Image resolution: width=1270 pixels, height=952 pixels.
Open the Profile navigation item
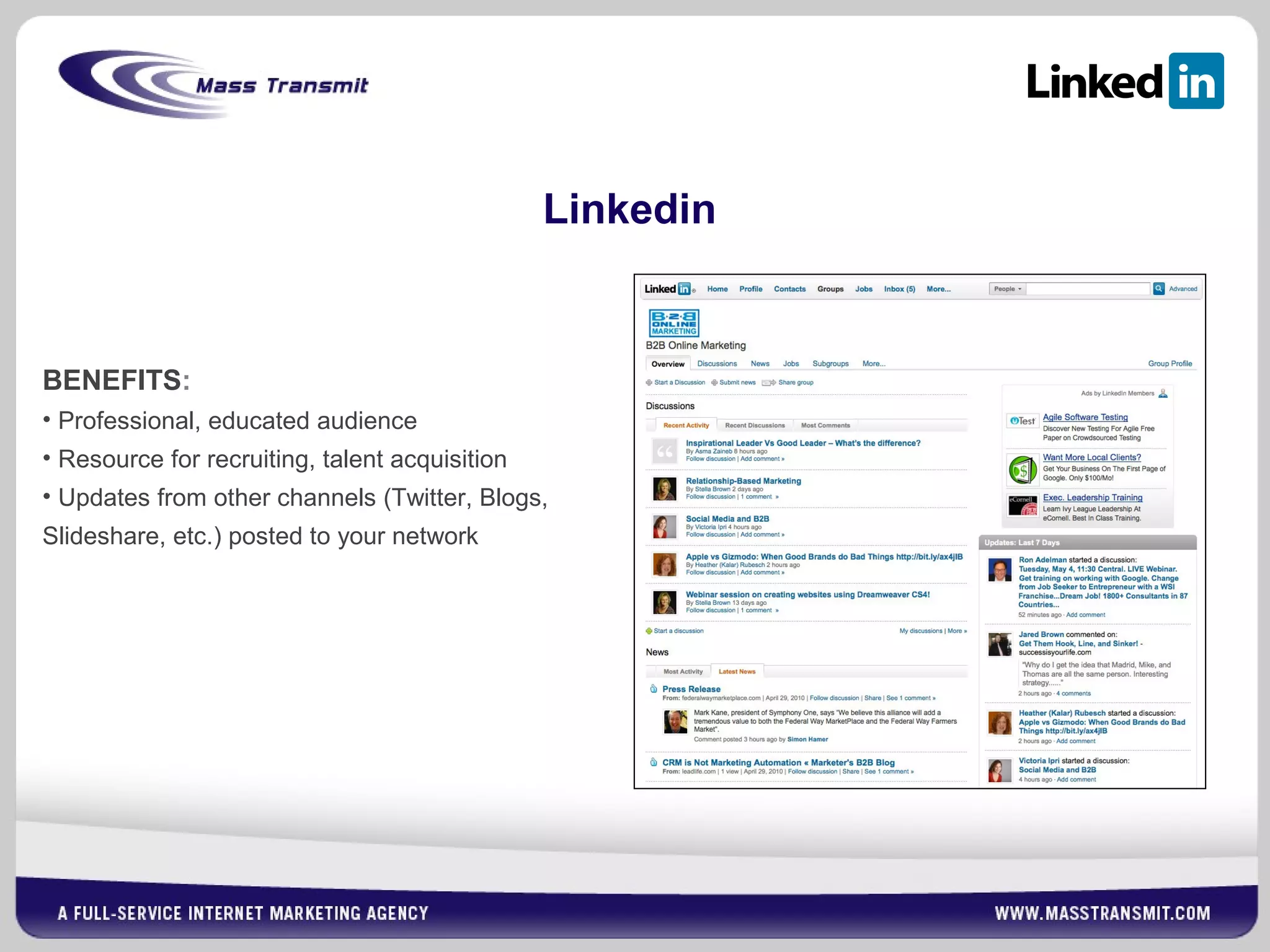[x=750, y=289]
